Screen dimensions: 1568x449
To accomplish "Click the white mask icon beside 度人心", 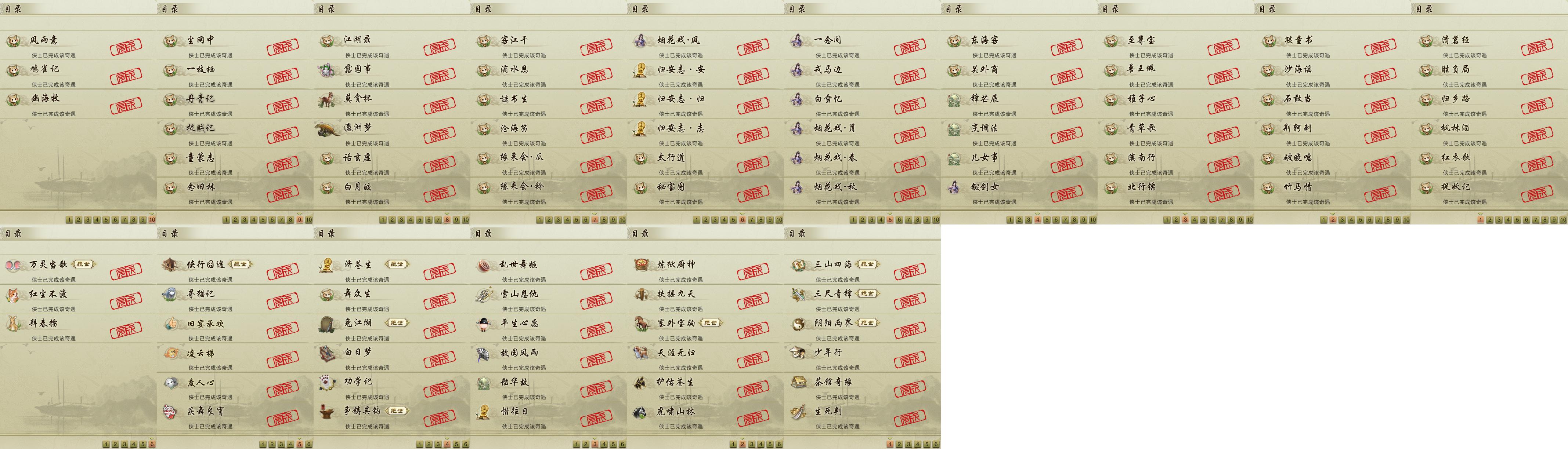I will [170, 383].
